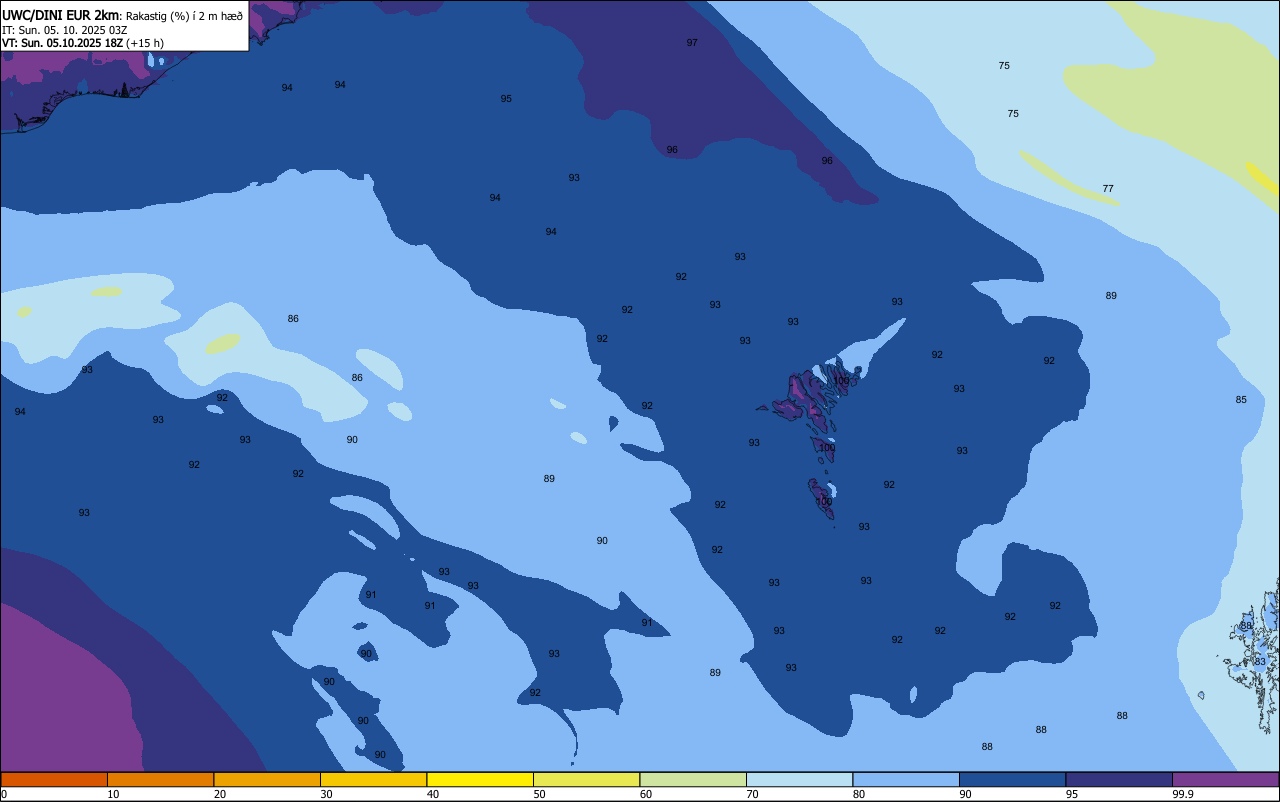Click the 0–10 dark orange legend swatch
The width and height of the screenshot is (1280, 802).
(54, 779)
